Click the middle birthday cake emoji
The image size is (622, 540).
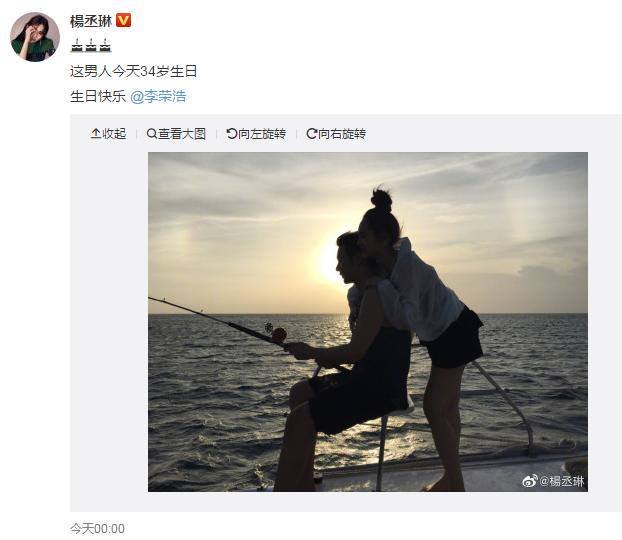91,45
